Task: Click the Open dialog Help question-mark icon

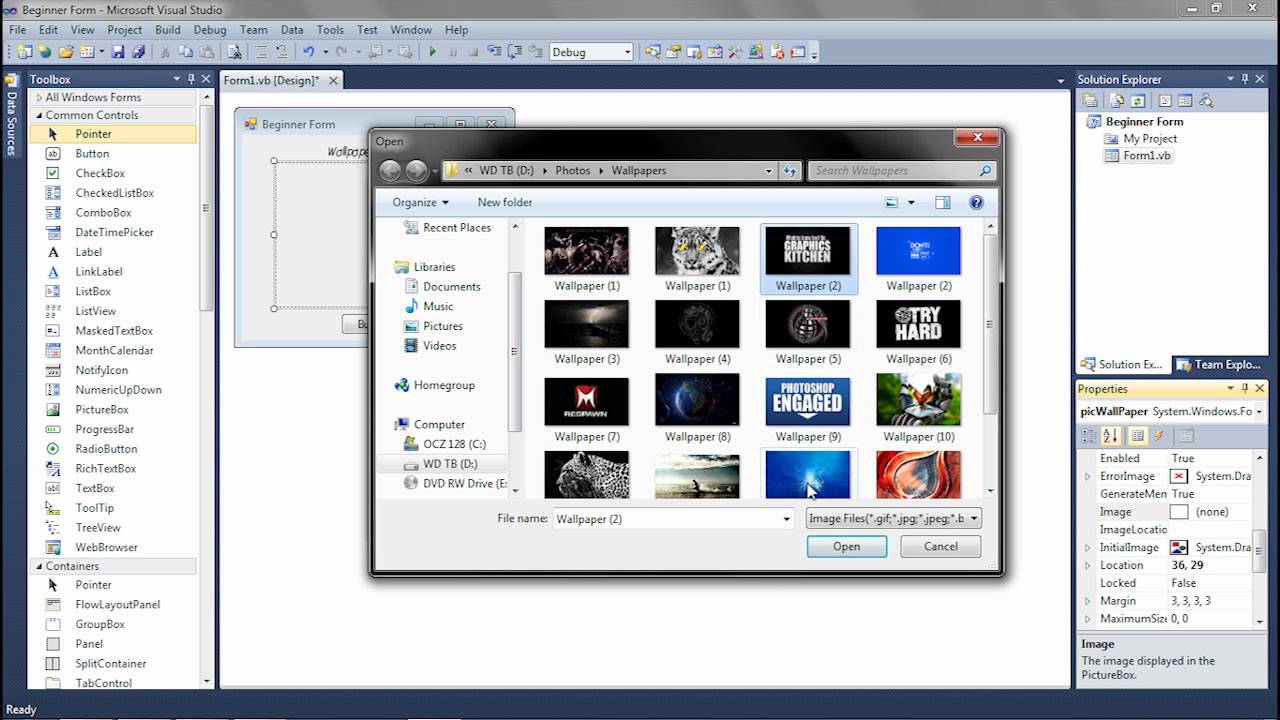Action: pyautogui.click(x=976, y=202)
